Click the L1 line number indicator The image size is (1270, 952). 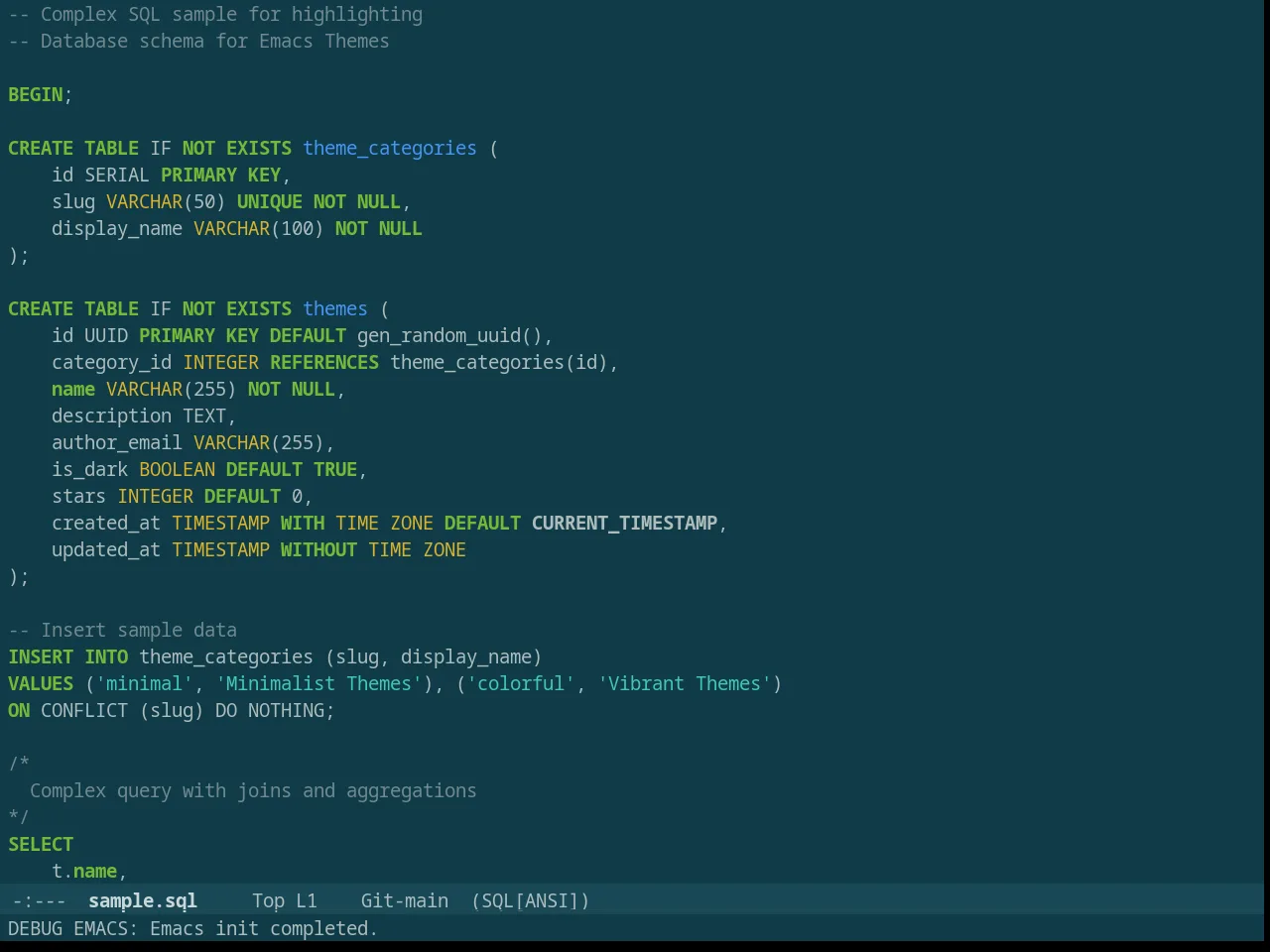point(307,900)
